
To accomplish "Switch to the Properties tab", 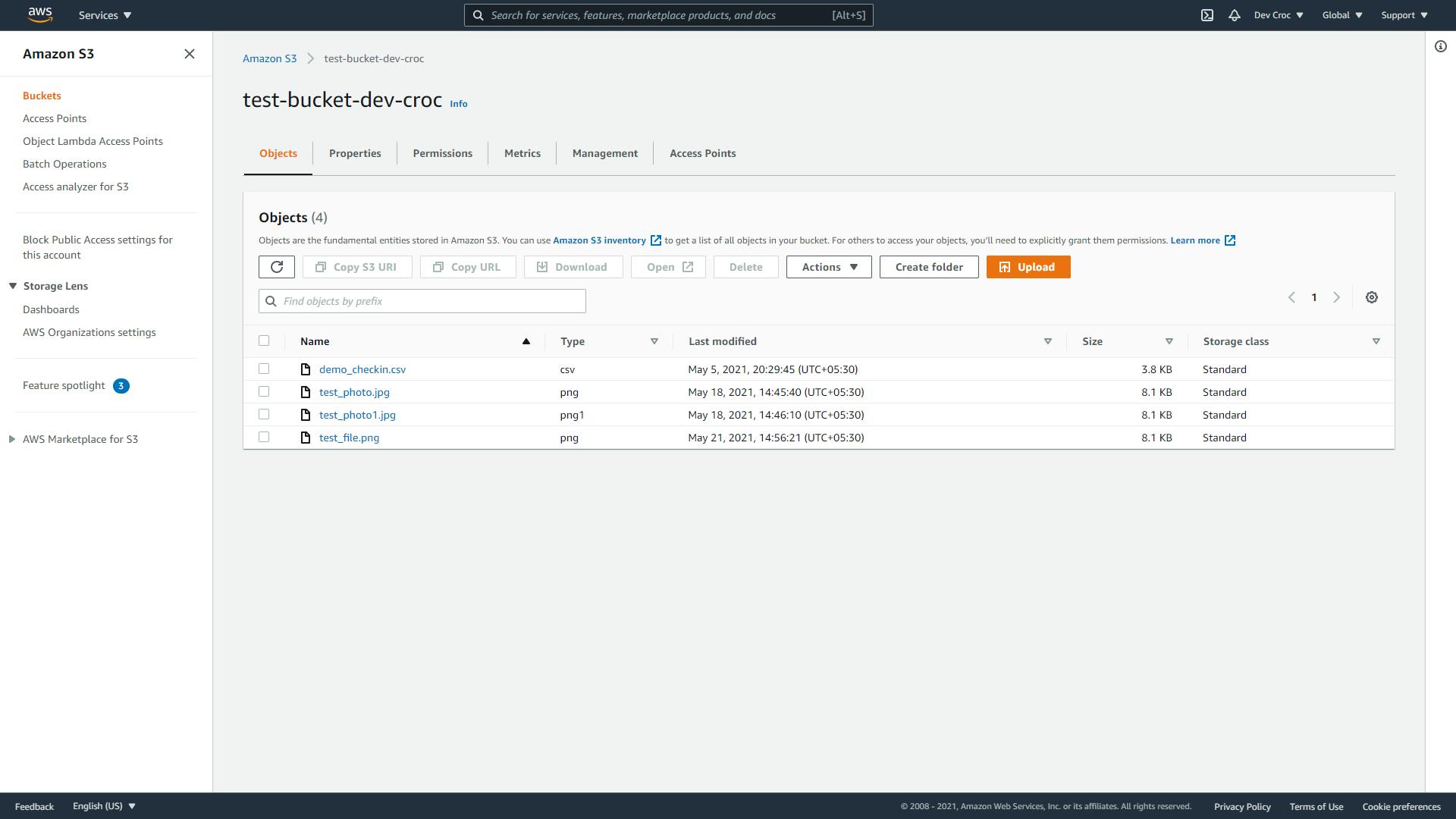I will pos(355,153).
